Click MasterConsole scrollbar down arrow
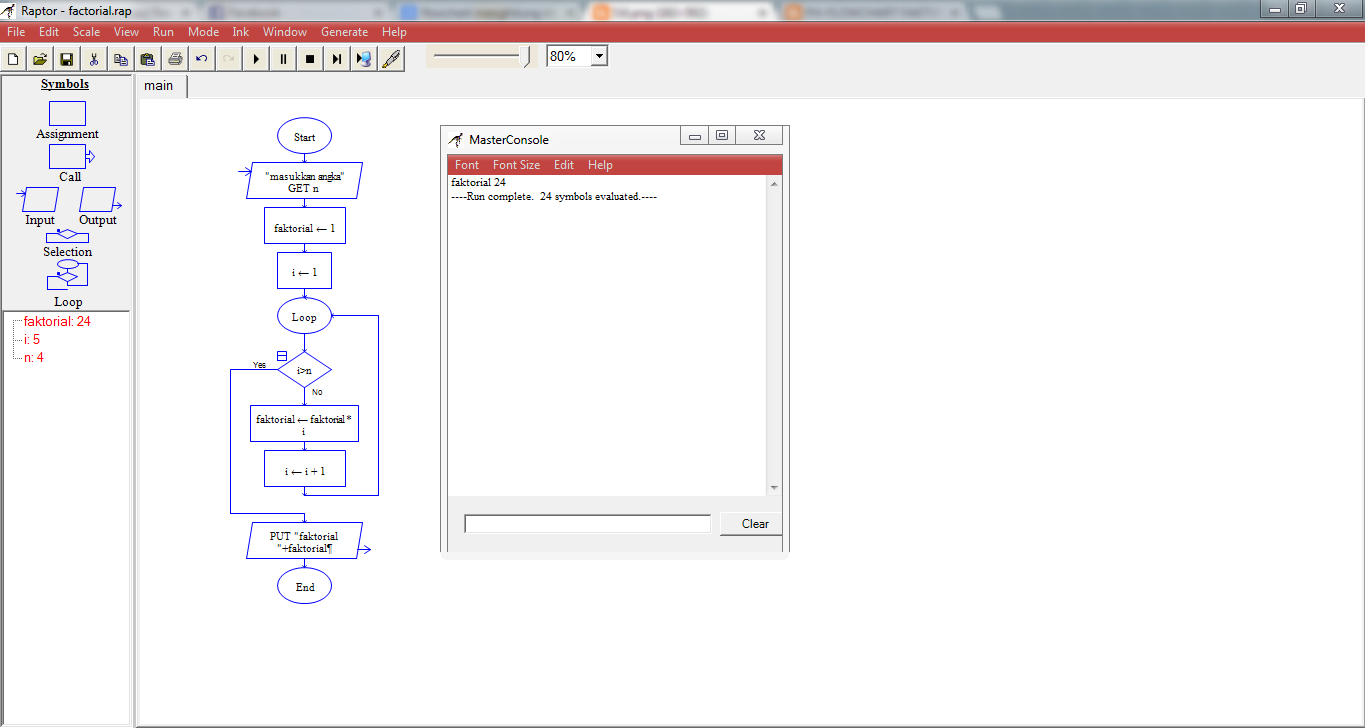This screenshot has height=728, width=1365. 774,488
